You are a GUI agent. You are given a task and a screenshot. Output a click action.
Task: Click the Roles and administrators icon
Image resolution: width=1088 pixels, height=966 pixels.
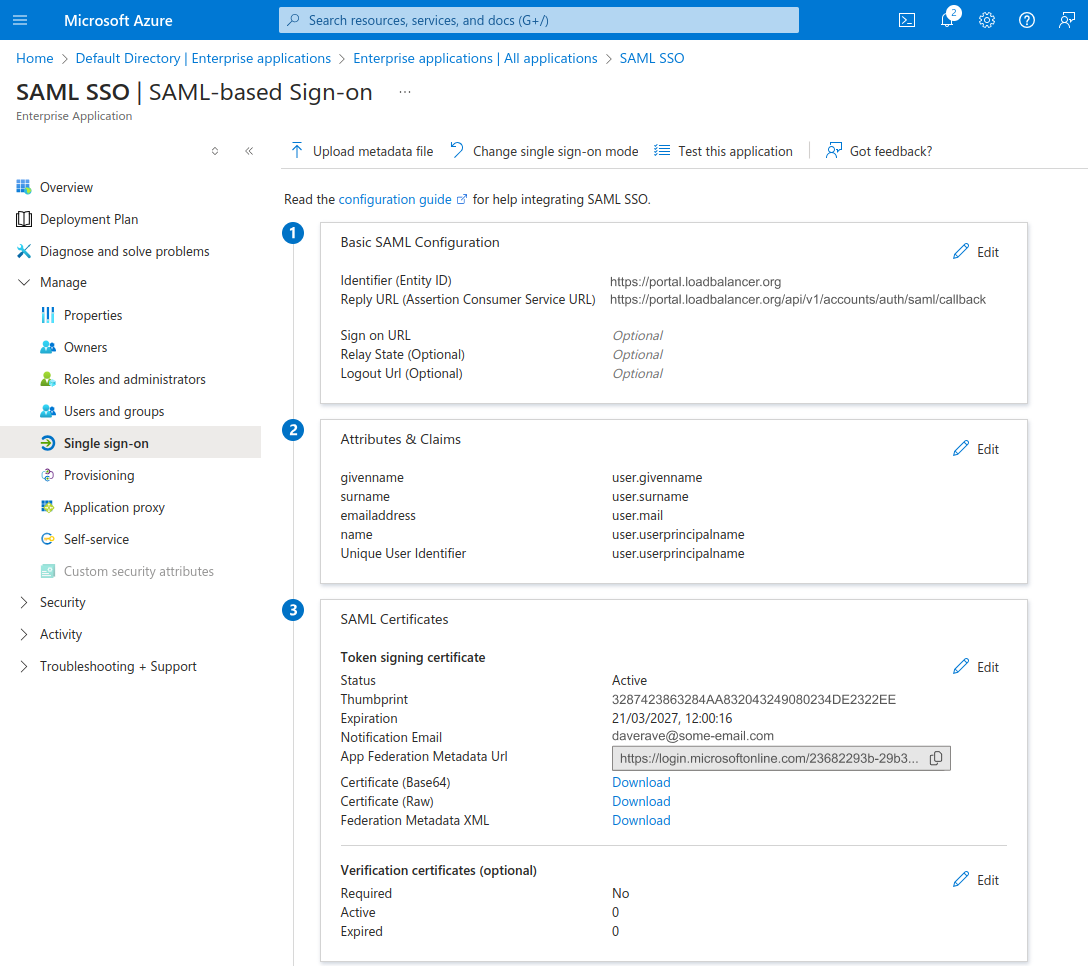point(48,379)
